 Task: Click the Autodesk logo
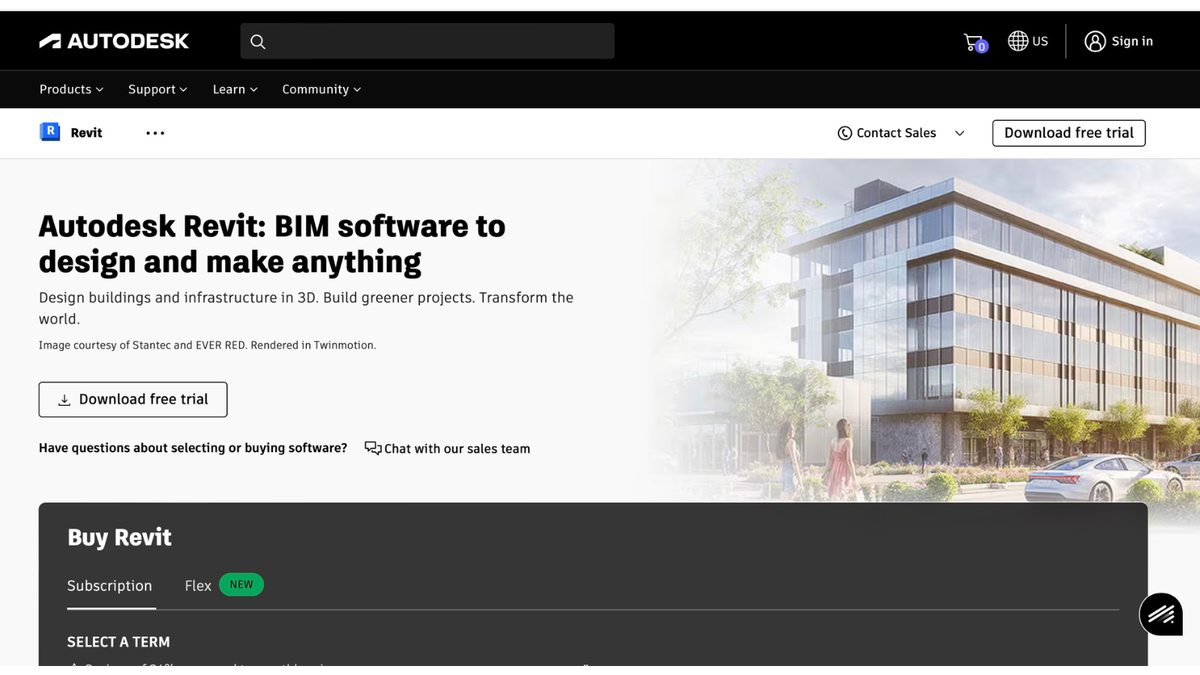[x=113, y=40]
